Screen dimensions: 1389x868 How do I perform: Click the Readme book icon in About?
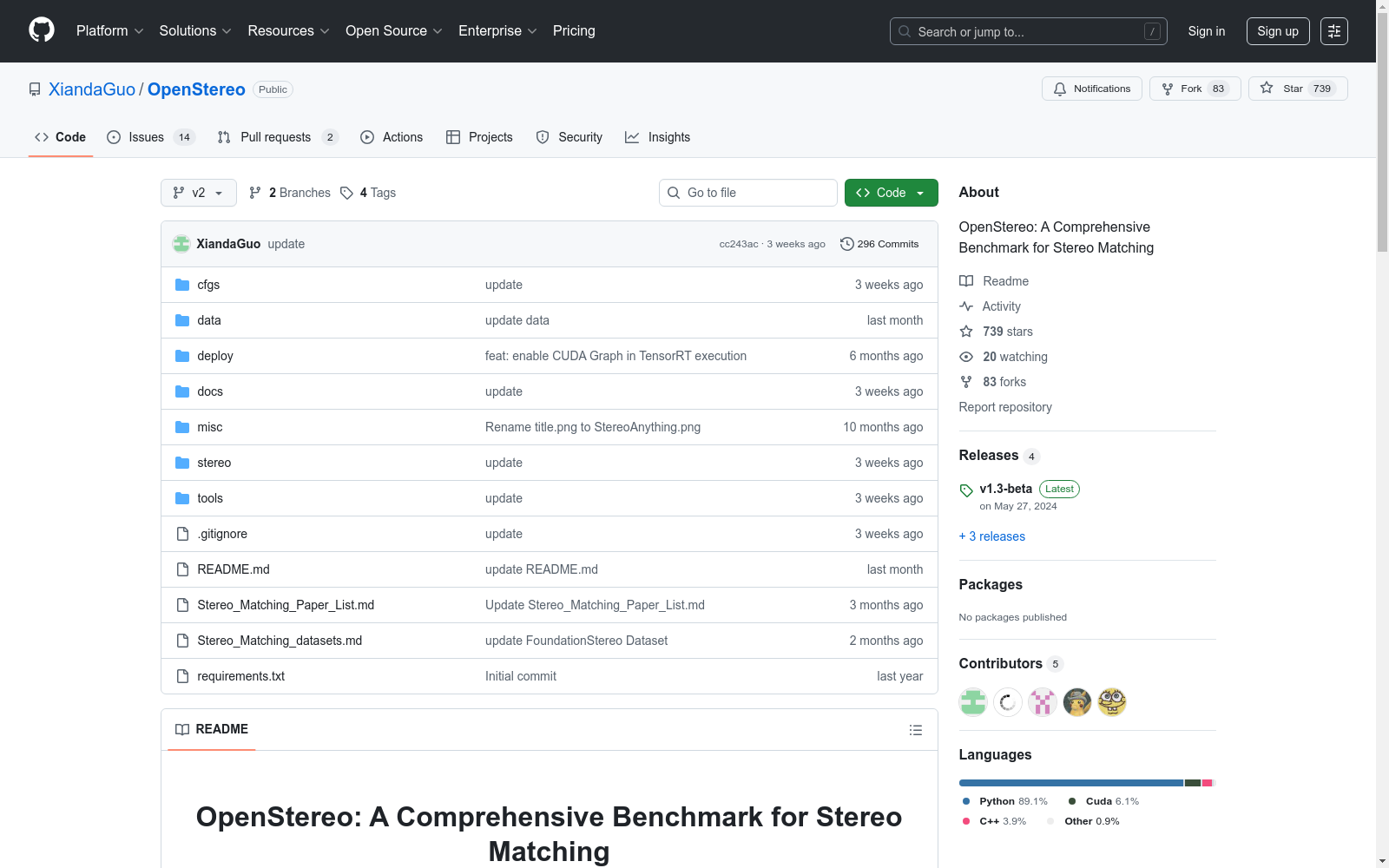tap(966, 281)
